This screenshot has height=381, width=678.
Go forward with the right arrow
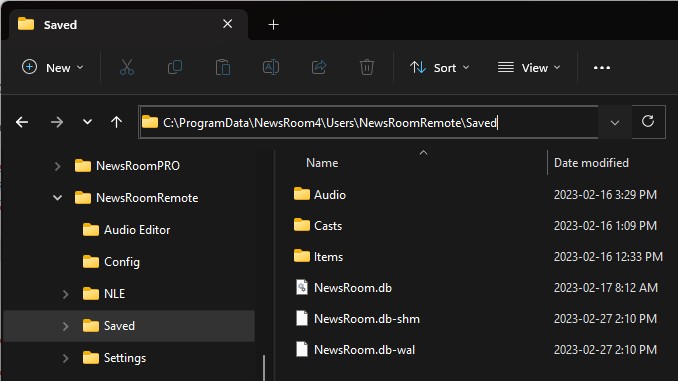[x=57, y=122]
